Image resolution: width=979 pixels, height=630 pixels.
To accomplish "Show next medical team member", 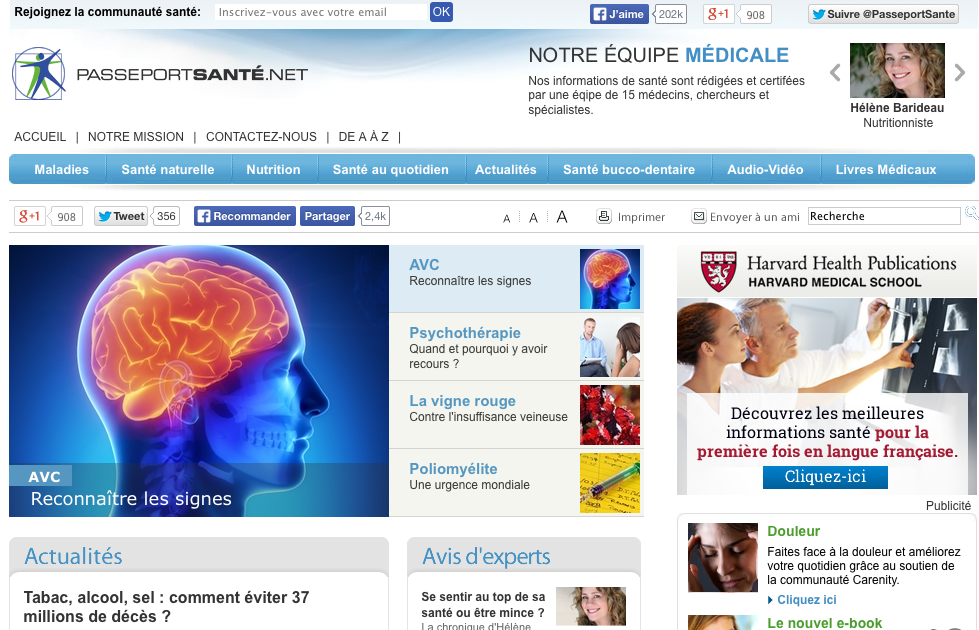I will coord(960,72).
